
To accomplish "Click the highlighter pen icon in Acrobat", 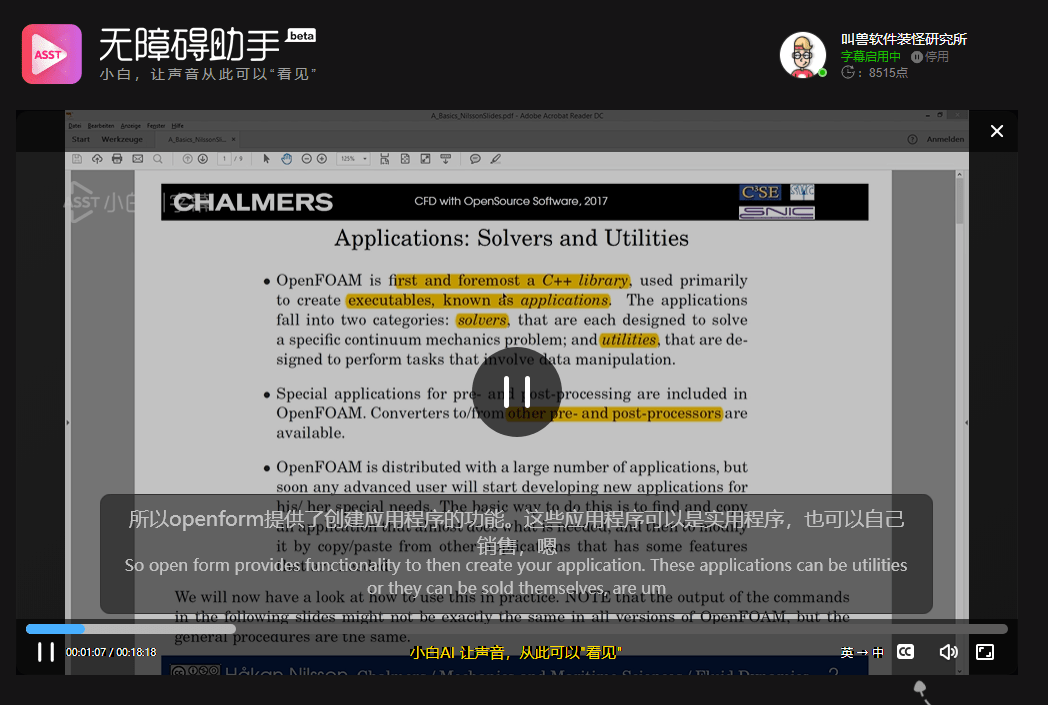I will [x=495, y=159].
